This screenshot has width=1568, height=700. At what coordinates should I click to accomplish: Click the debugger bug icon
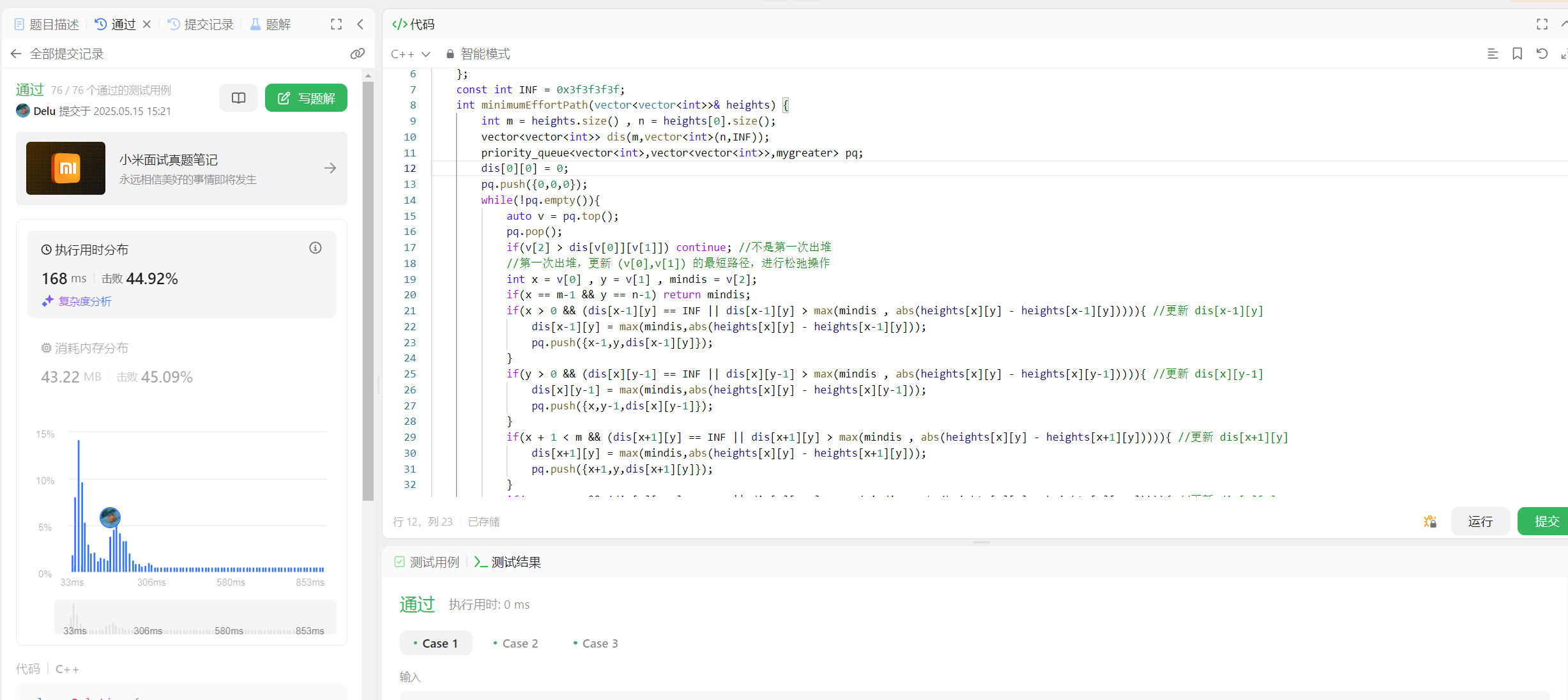pos(1430,522)
